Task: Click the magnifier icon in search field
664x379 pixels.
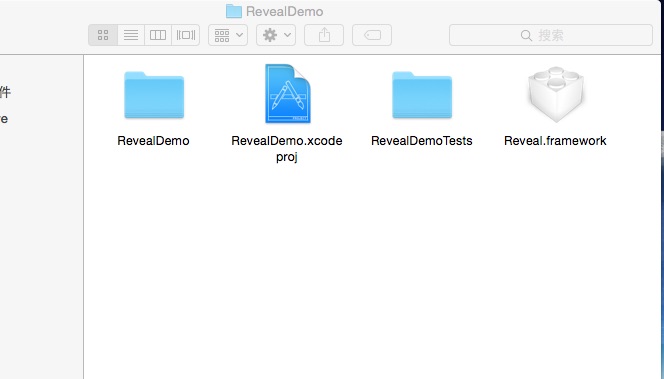Action: [x=526, y=35]
